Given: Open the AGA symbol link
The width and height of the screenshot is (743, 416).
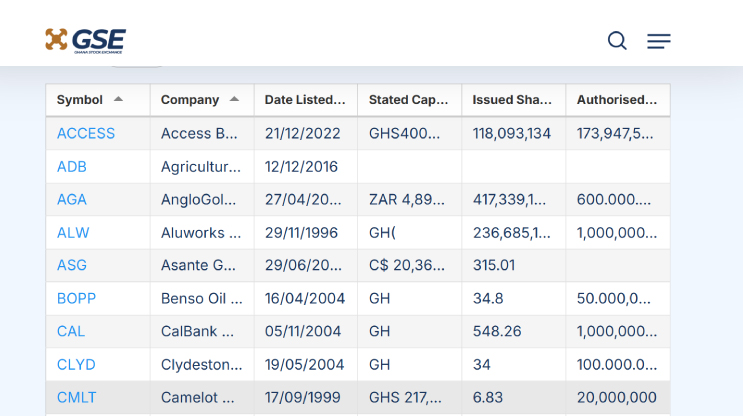Looking at the screenshot, I should point(72,199).
